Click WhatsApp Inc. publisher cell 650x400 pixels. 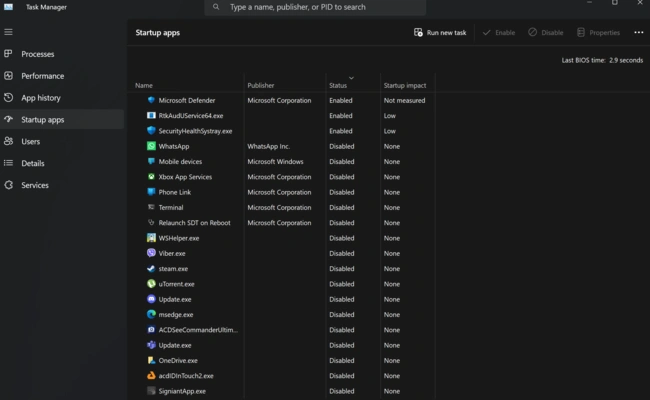(269, 146)
